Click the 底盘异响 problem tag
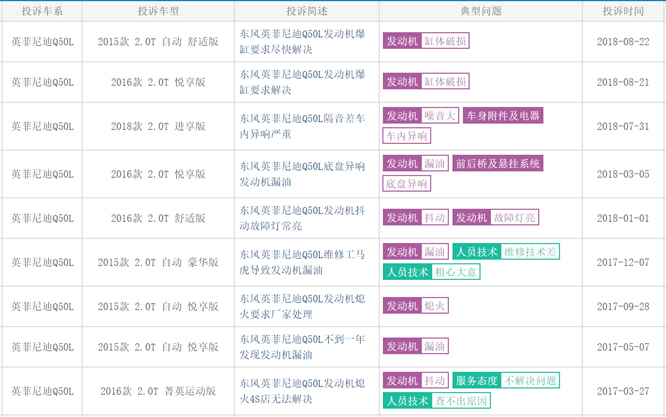Viewport: 666px width, 417px height. pyautogui.click(x=406, y=184)
